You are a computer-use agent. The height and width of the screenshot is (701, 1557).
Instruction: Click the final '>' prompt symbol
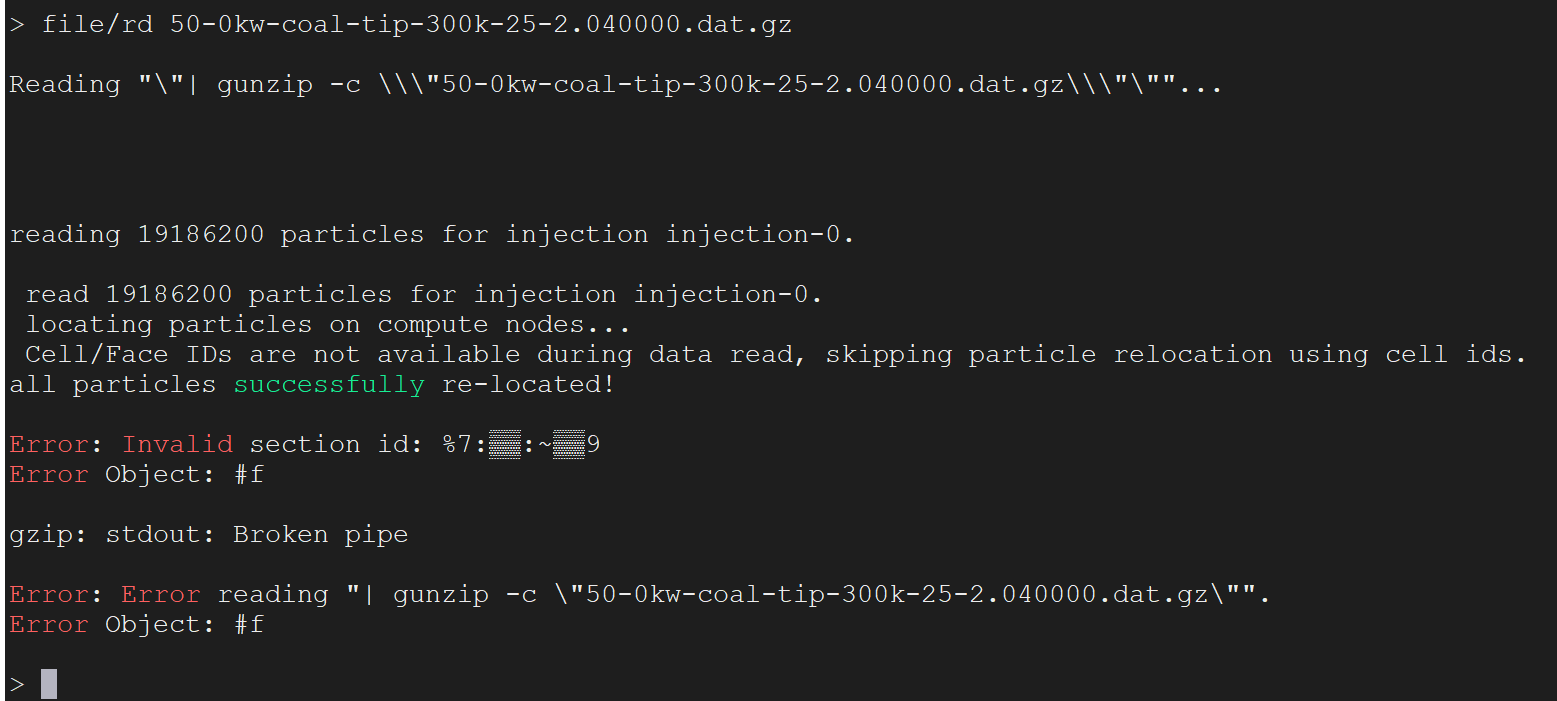tap(17, 685)
